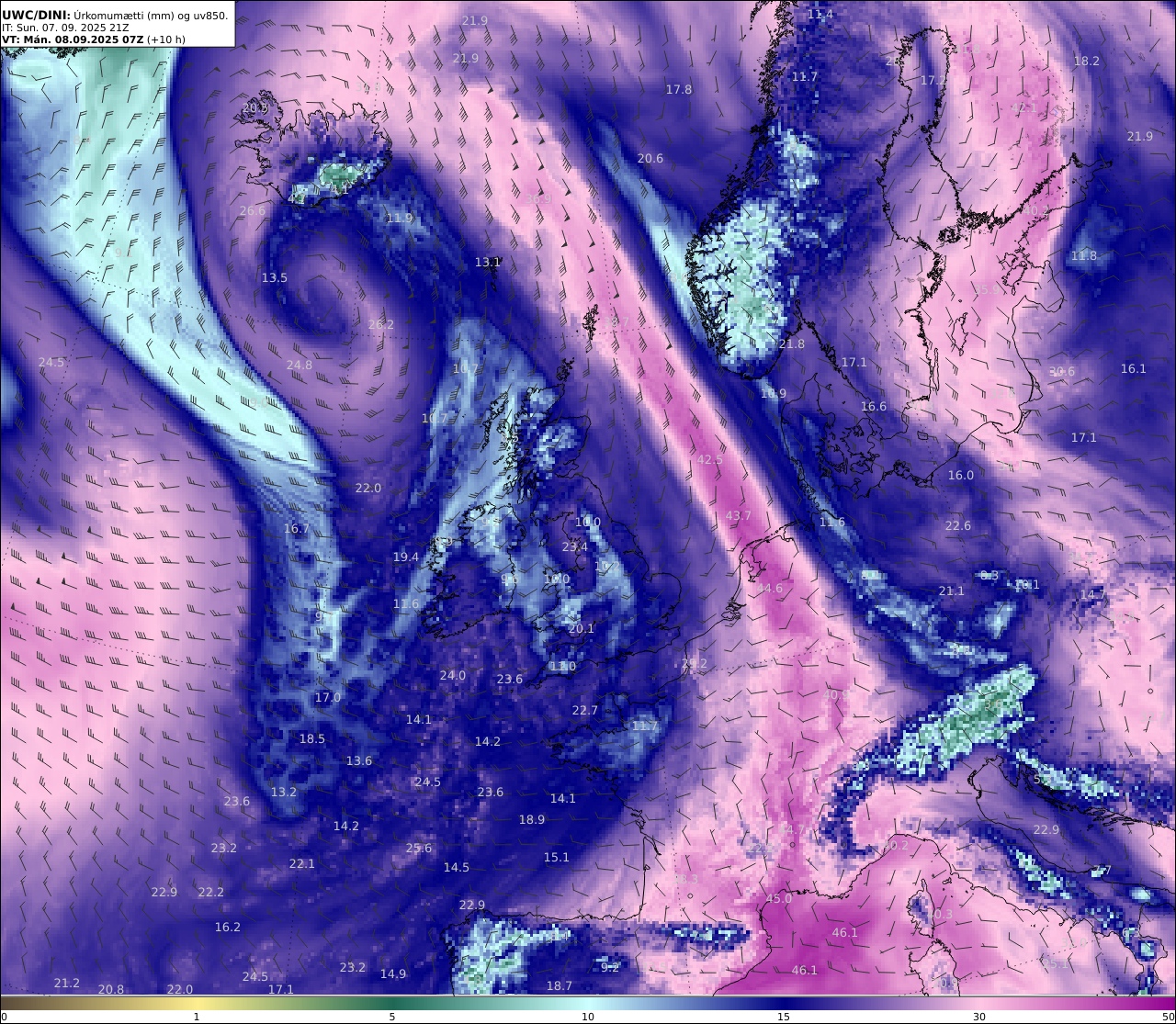Click the 14.5 value label
Viewport: 1176px width, 1024px height.
457,867
